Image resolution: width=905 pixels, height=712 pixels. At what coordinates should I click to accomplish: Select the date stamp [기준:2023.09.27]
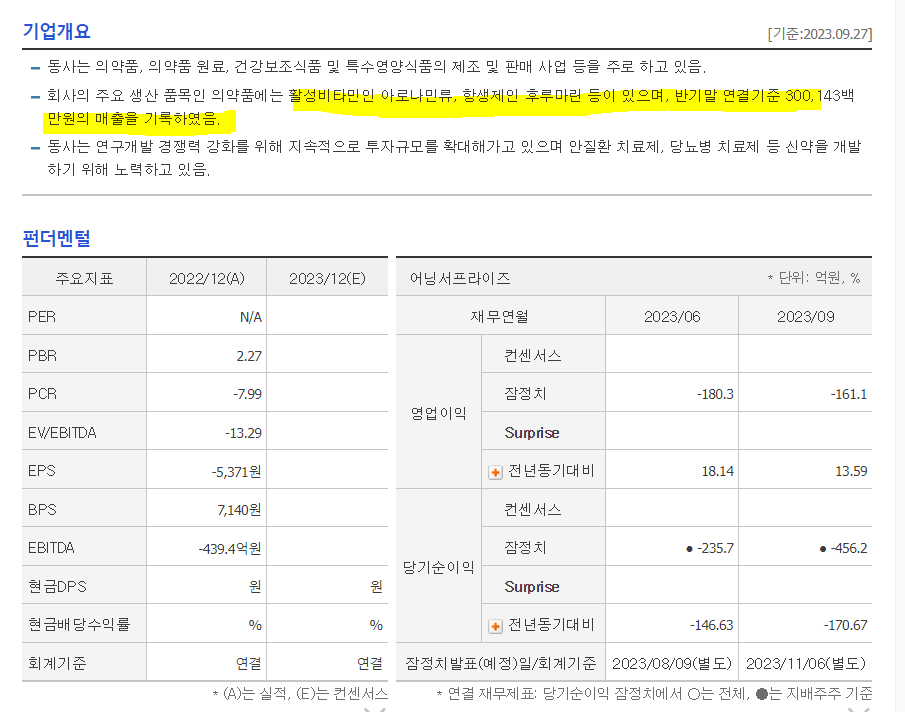coord(820,34)
